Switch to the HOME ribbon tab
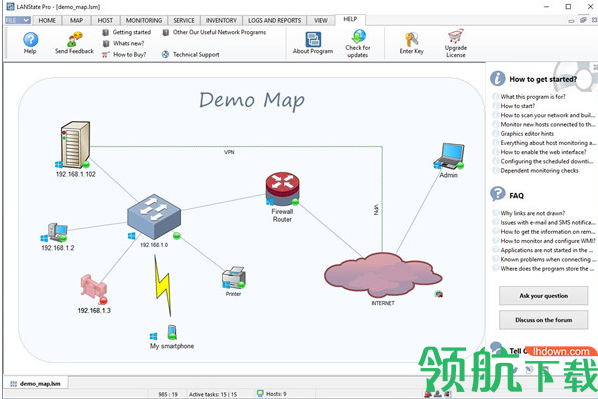 coord(47,21)
